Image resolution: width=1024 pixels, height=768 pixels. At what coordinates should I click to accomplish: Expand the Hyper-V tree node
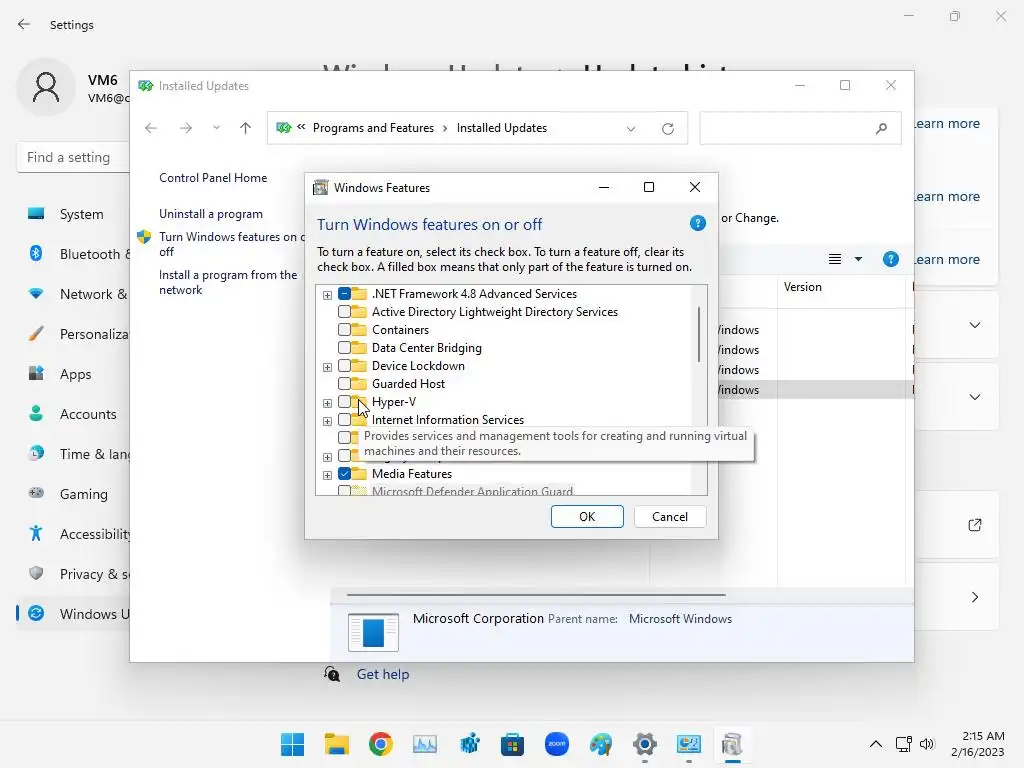[x=327, y=403]
